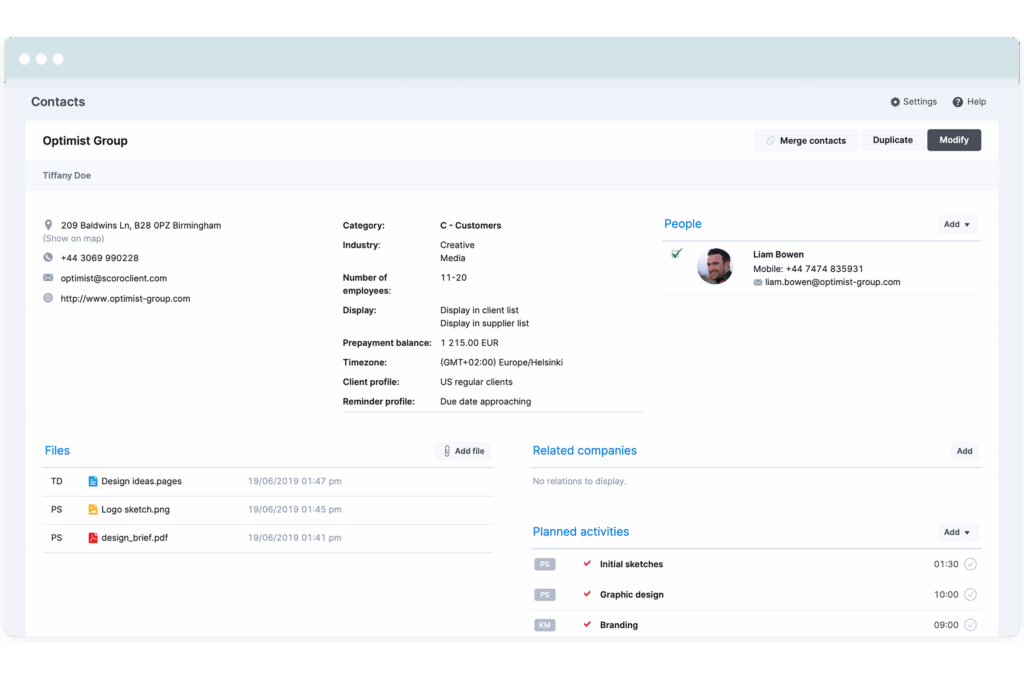The height and width of the screenshot is (681, 1024).
Task: Click the link icon in Merge contacts
Action: pos(771,140)
